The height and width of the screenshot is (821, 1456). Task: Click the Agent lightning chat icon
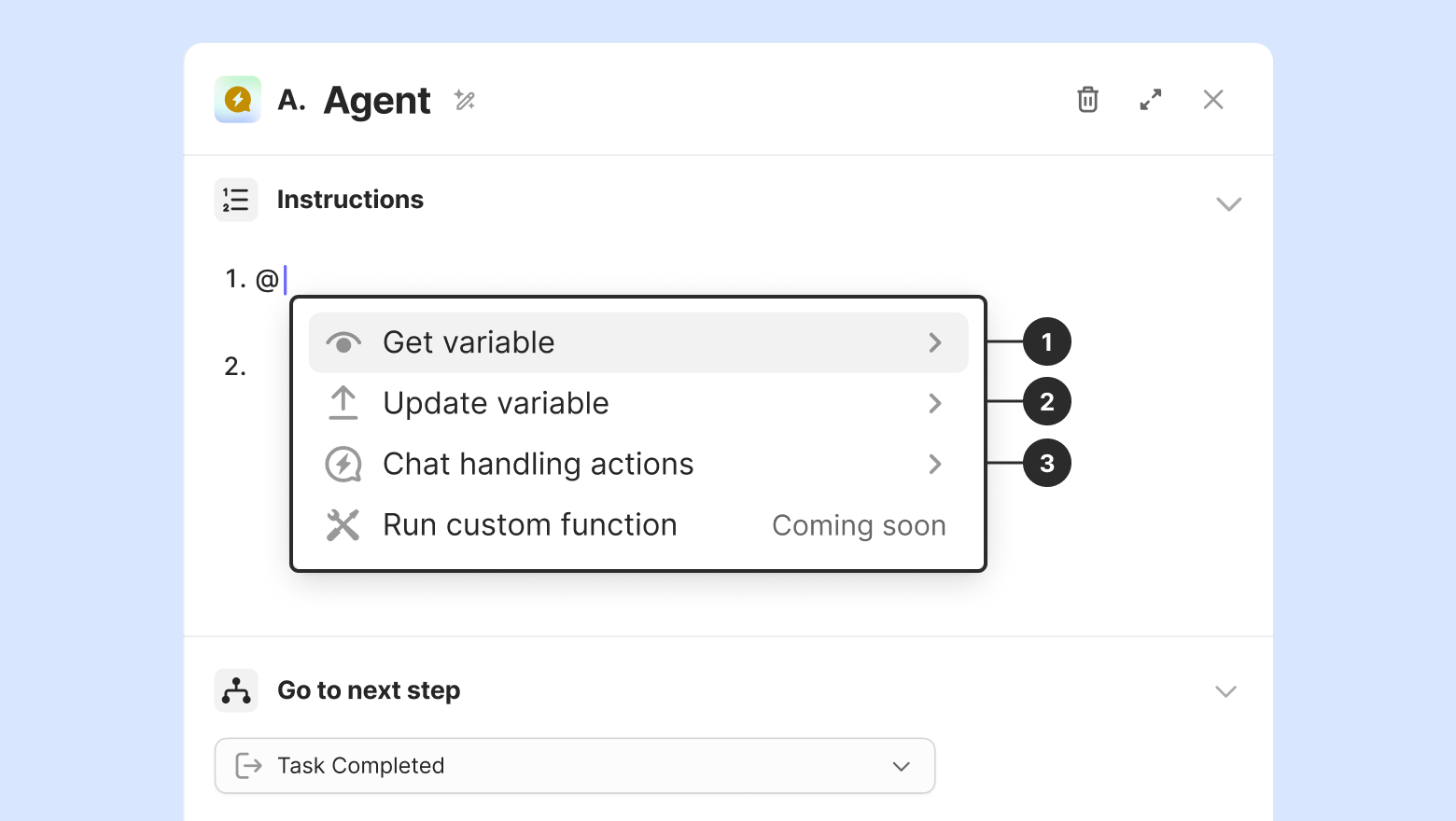[x=238, y=100]
